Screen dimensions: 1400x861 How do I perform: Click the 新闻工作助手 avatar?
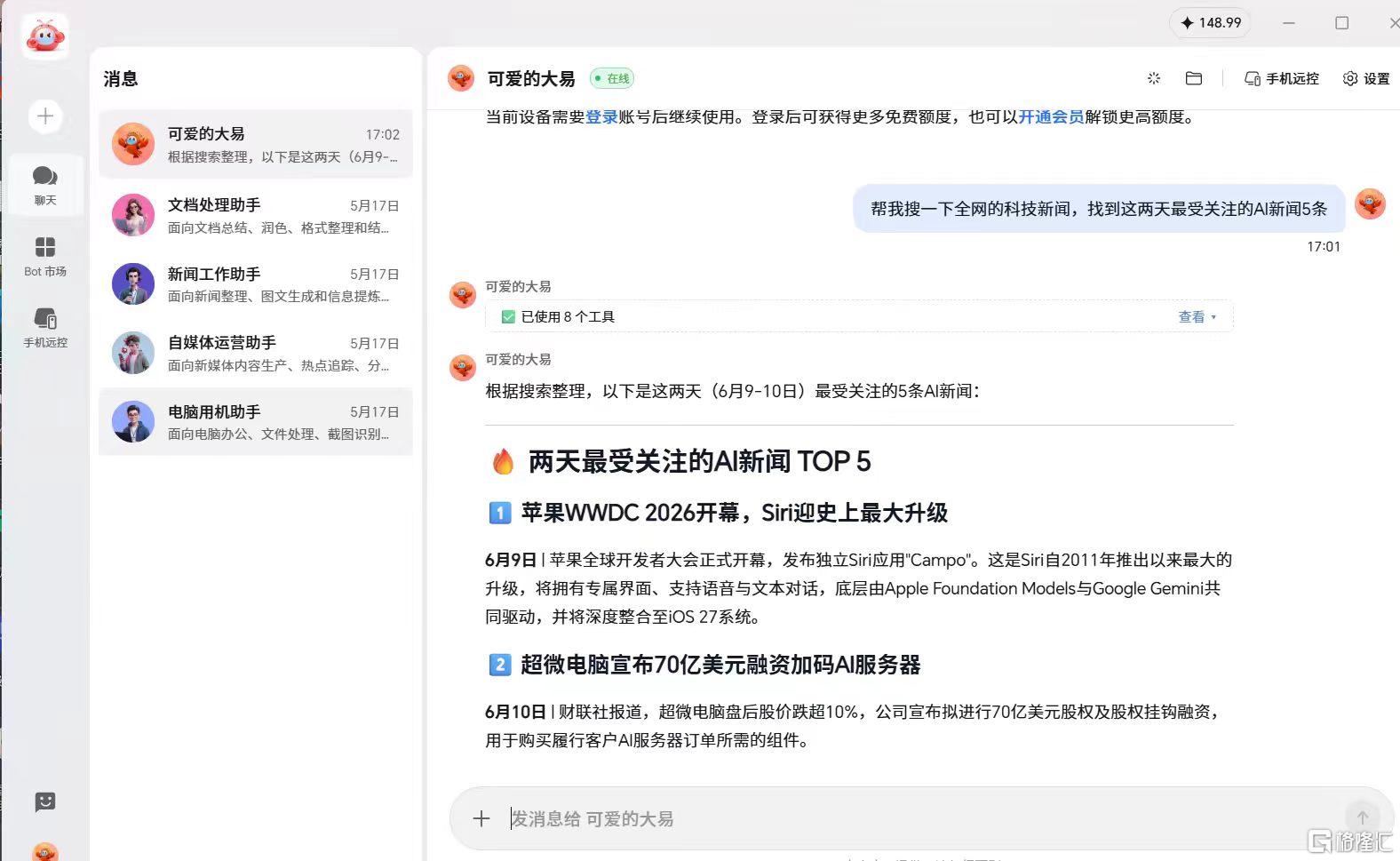point(133,283)
